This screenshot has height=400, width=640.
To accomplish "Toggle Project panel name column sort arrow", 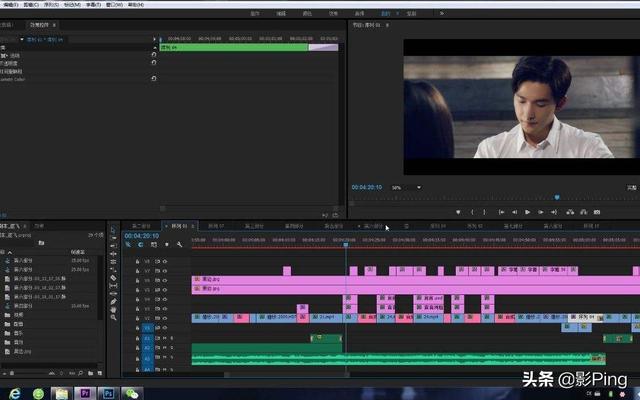I will pos(10,252).
